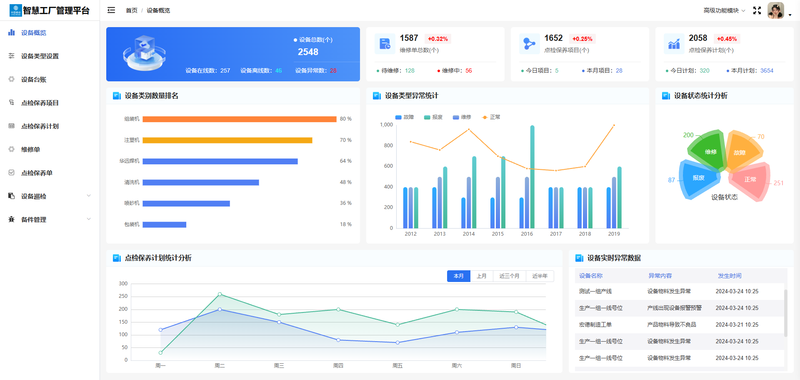Toggle fullscreen mode icon in header
The width and height of the screenshot is (800, 380).
(757, 10)
